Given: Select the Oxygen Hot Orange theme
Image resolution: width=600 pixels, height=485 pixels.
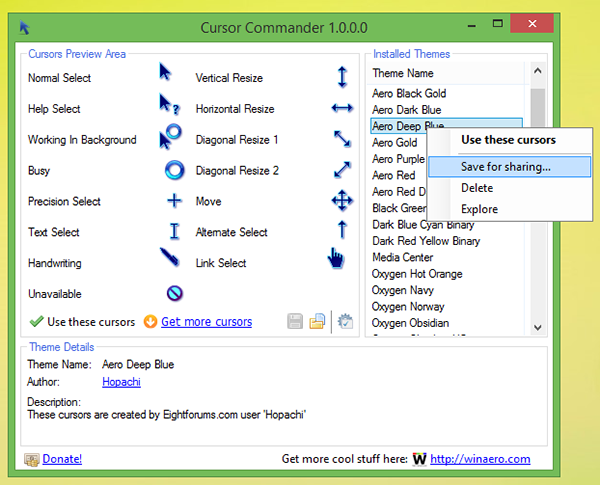Looking at the screenshot, I should (x=417, y=274).
